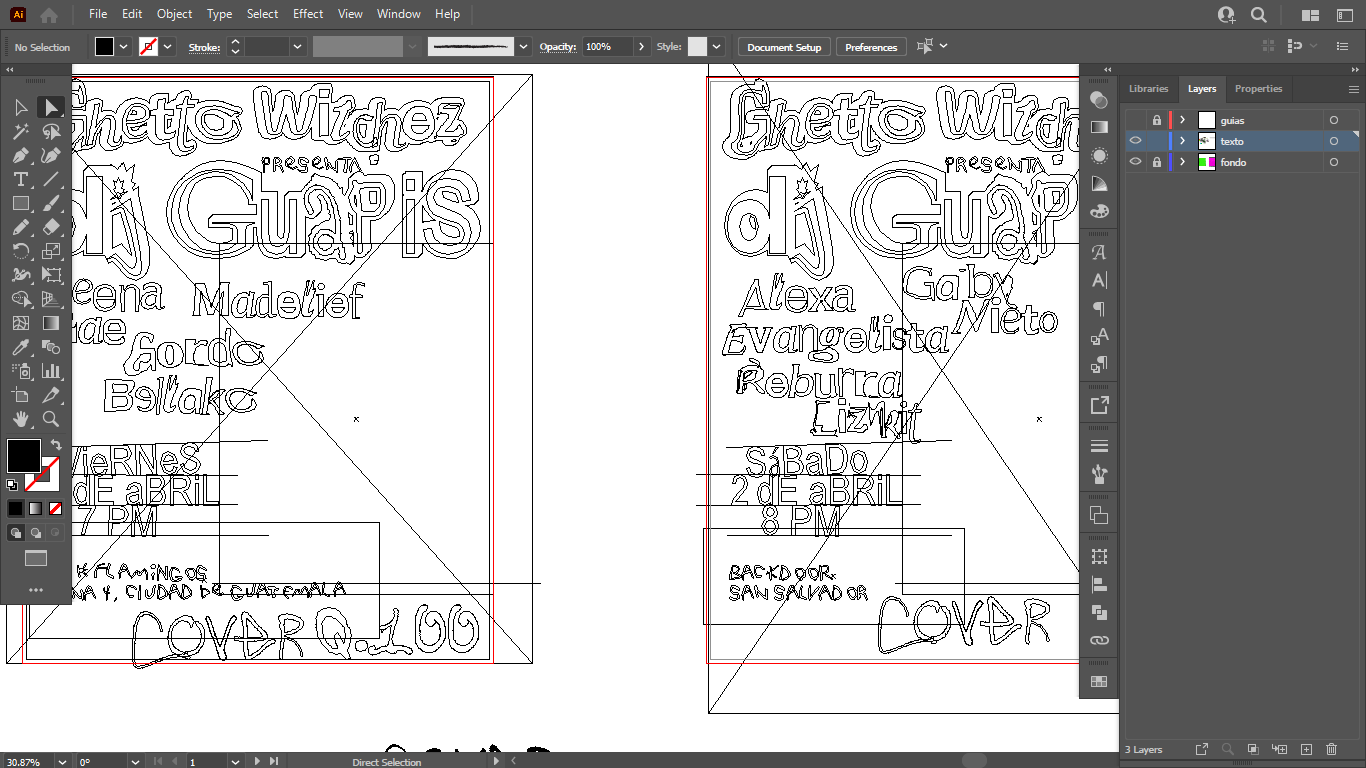This screenshot has width=1366, height=768.
Task: Select the Rotate tool
Action: pyautogui.click(x=20, y=251)
